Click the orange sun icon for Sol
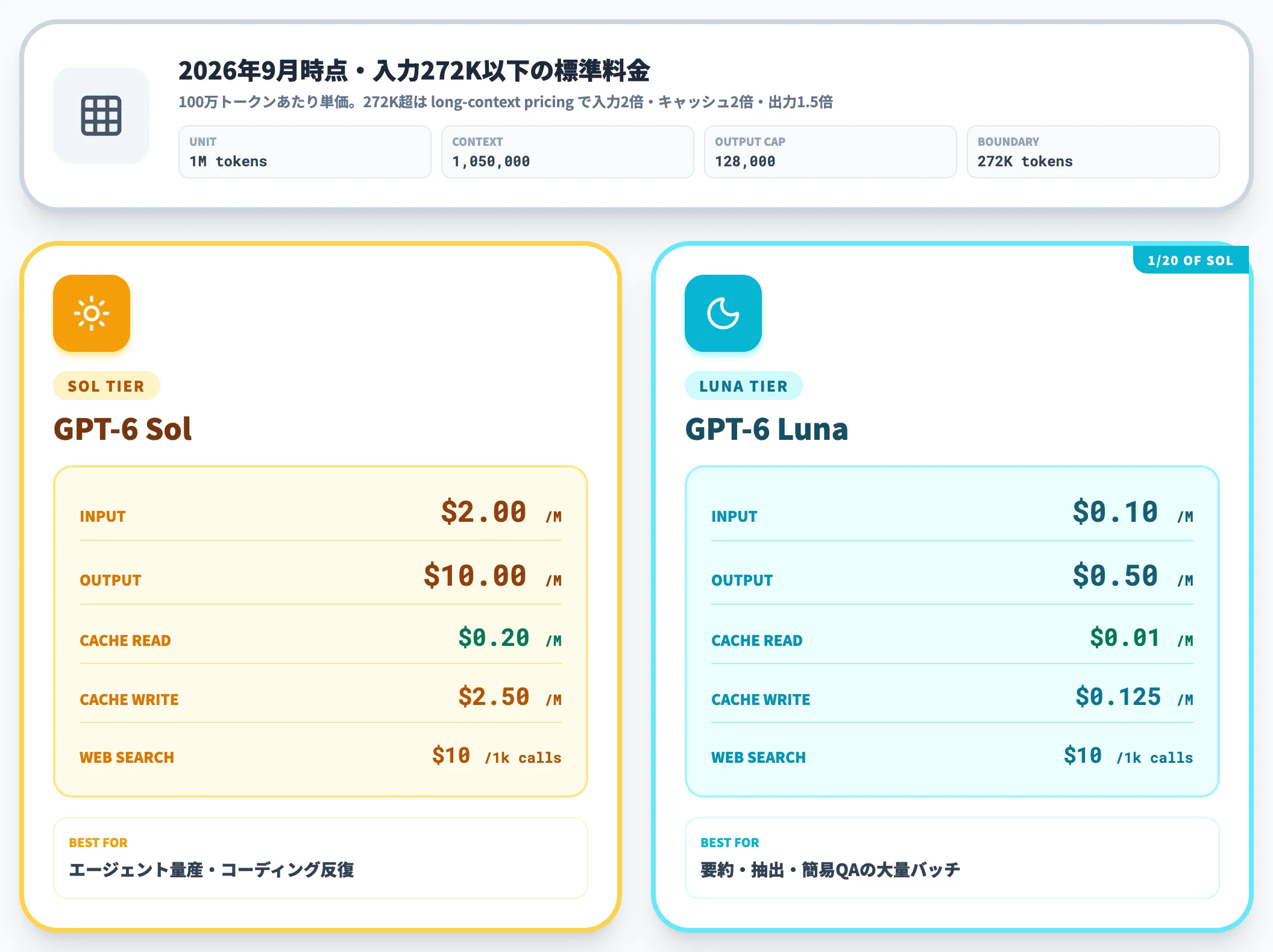Viewport: 1273px width, 952px height. click(92, 313)
